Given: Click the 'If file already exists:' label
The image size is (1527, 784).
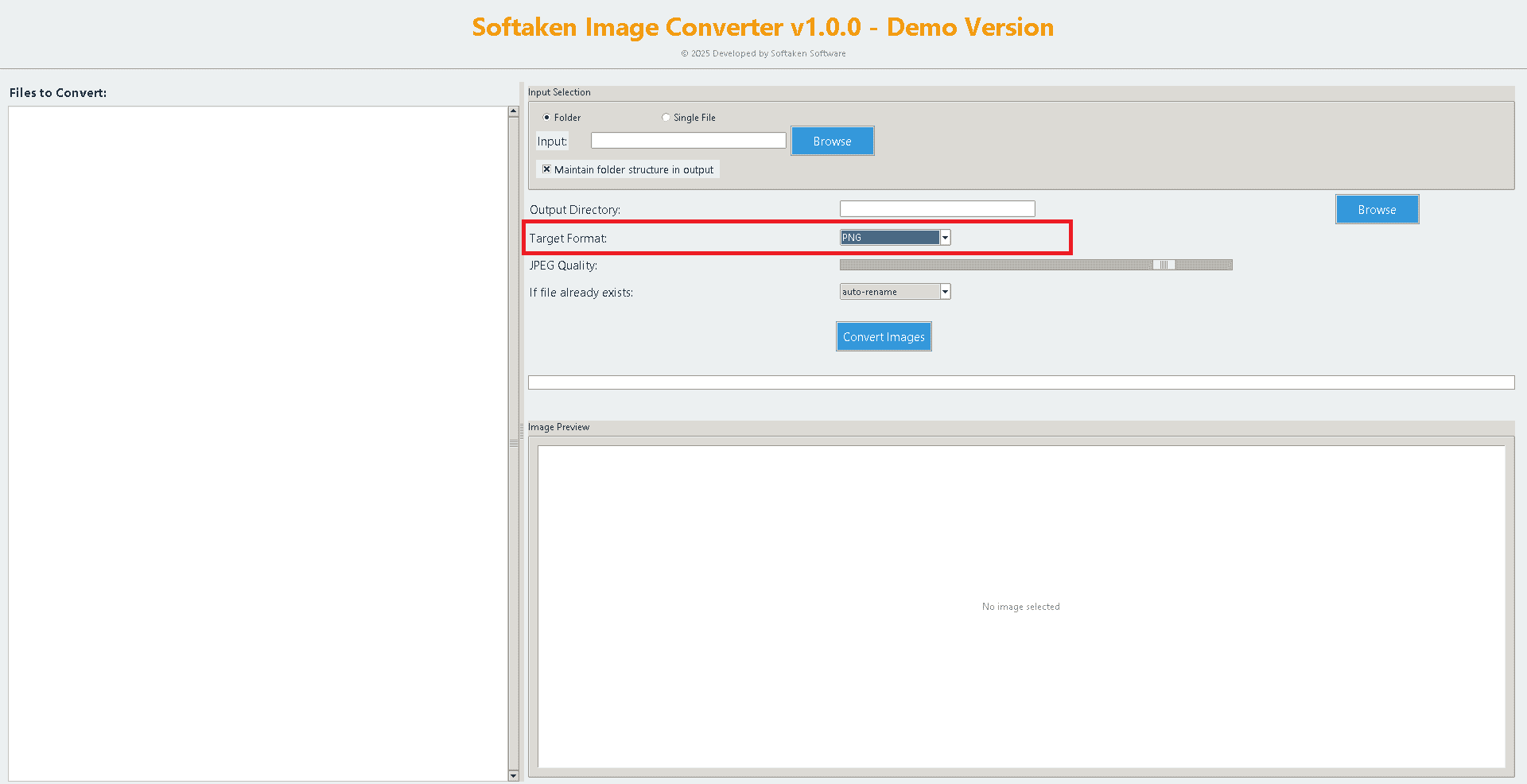Looking at the screenshot, I should 581,293.
